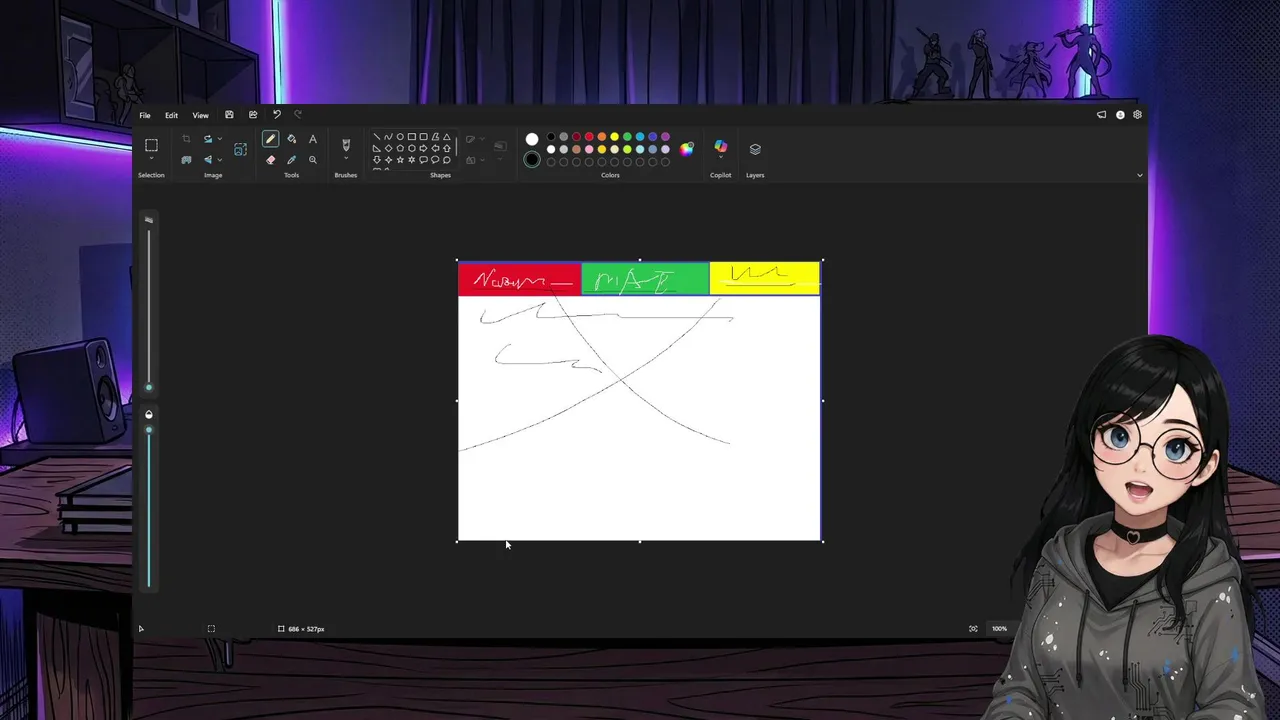This screenshot has width=1280, height=720.
Task: Pick the yellow color swatch
Action: [614, 137]
